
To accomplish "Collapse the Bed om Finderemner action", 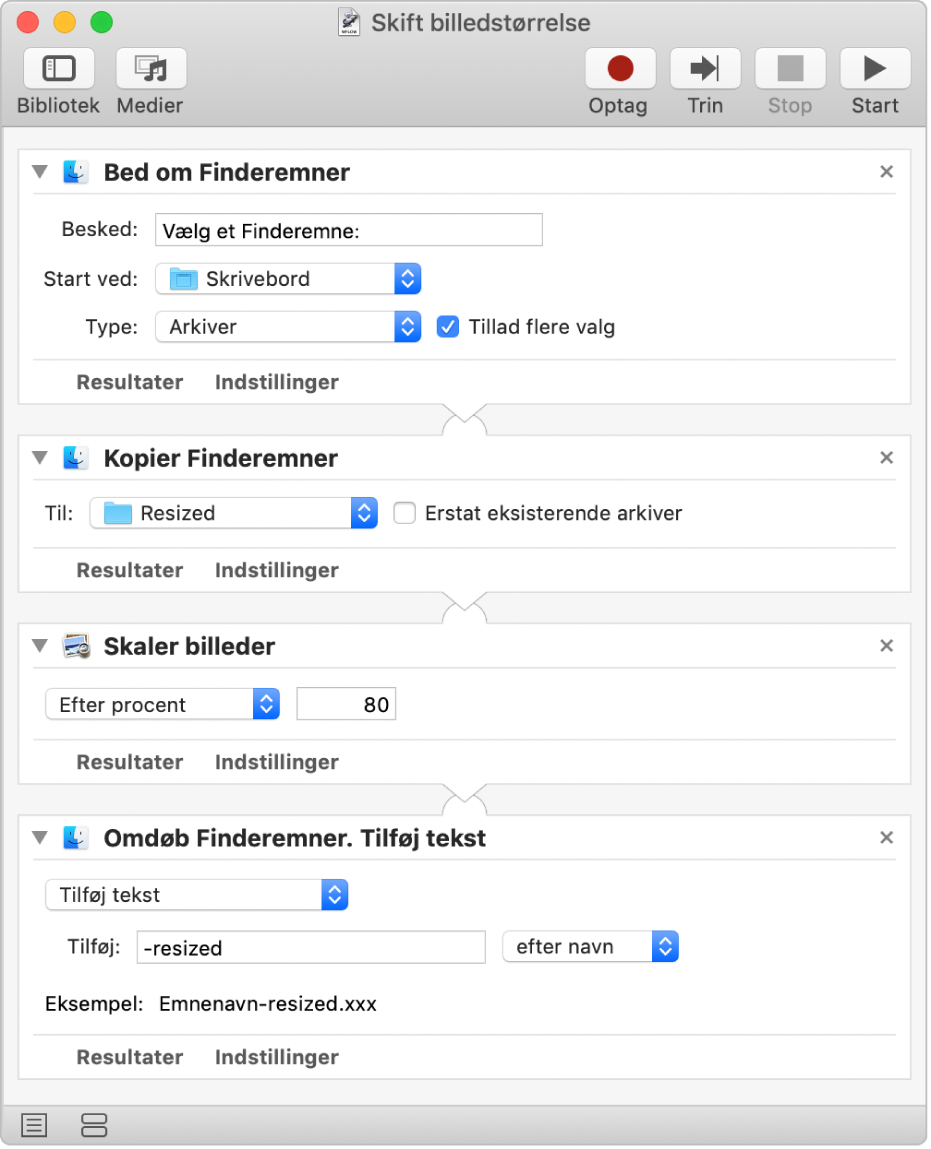I will tap(40, 172).
